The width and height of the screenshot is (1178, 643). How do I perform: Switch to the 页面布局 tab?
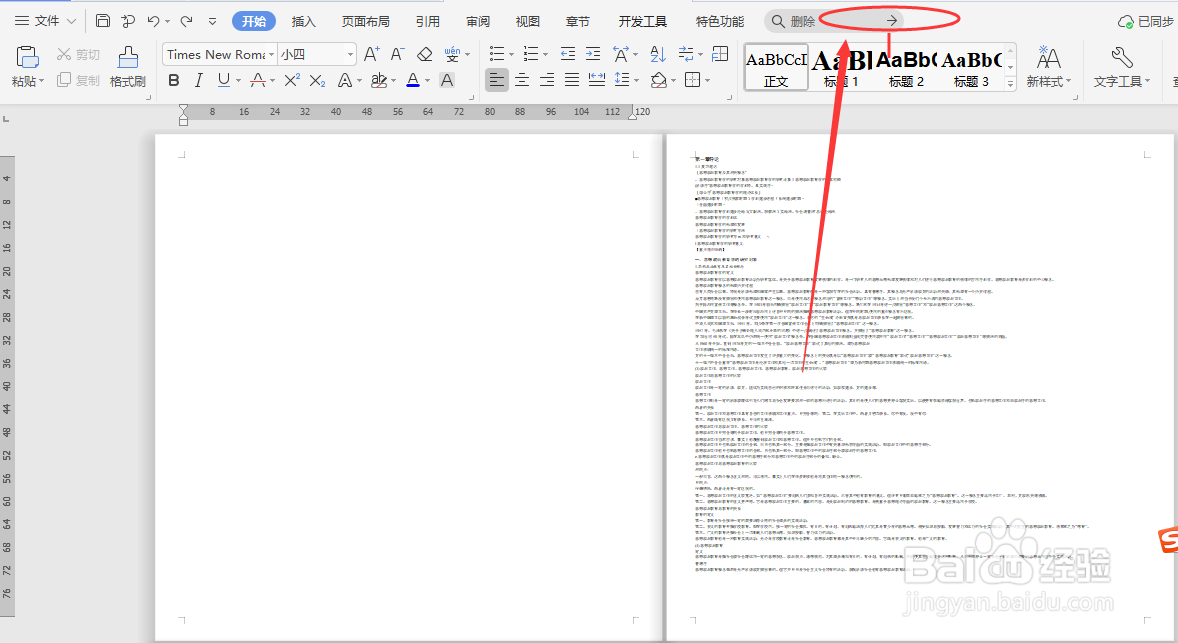pos(366,21)
